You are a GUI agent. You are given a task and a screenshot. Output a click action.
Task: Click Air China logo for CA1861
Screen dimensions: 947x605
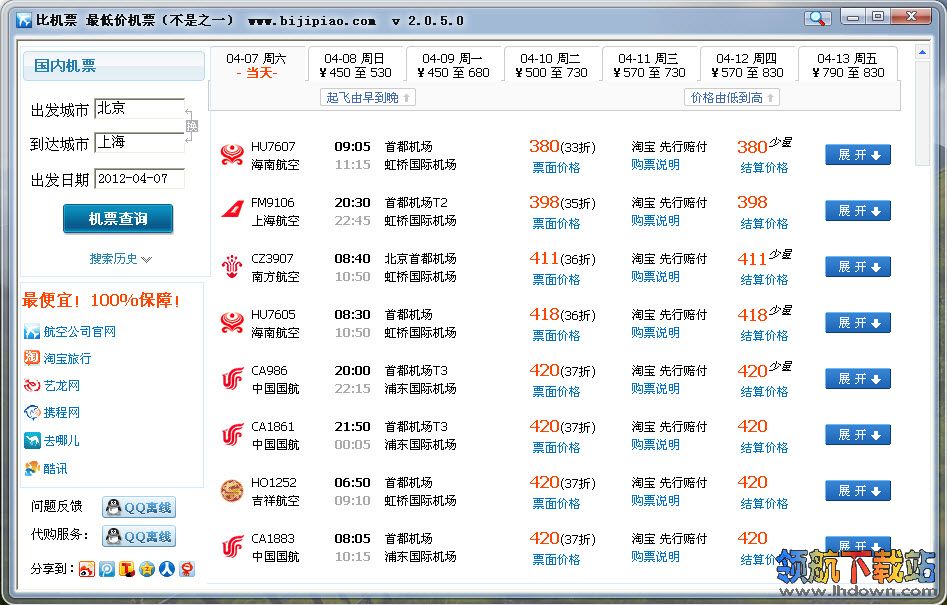click(x=232, y=435)
